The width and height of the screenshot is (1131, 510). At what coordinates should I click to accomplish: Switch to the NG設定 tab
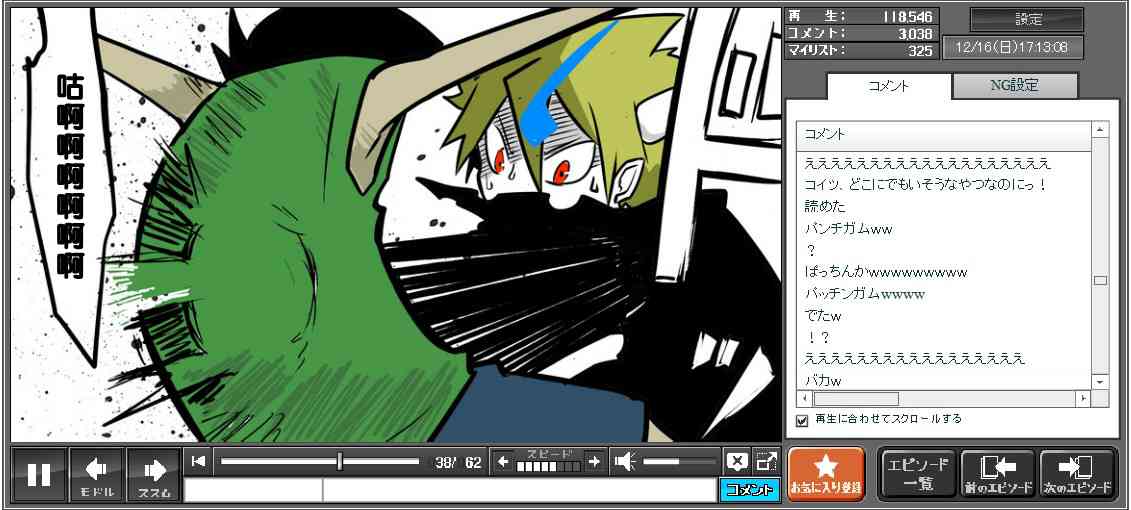[1014, 86]
